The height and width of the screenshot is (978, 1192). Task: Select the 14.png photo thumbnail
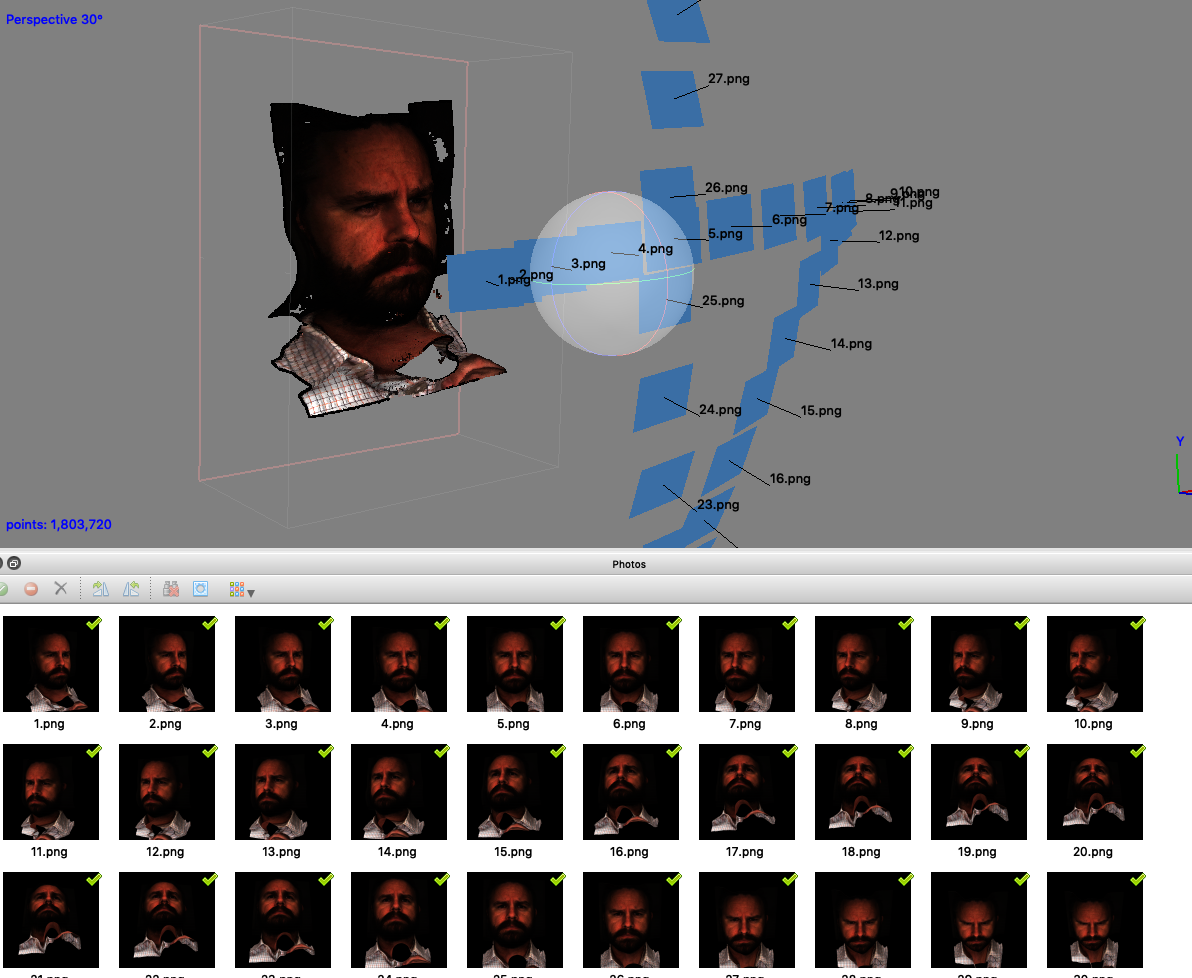click(399, 791)
